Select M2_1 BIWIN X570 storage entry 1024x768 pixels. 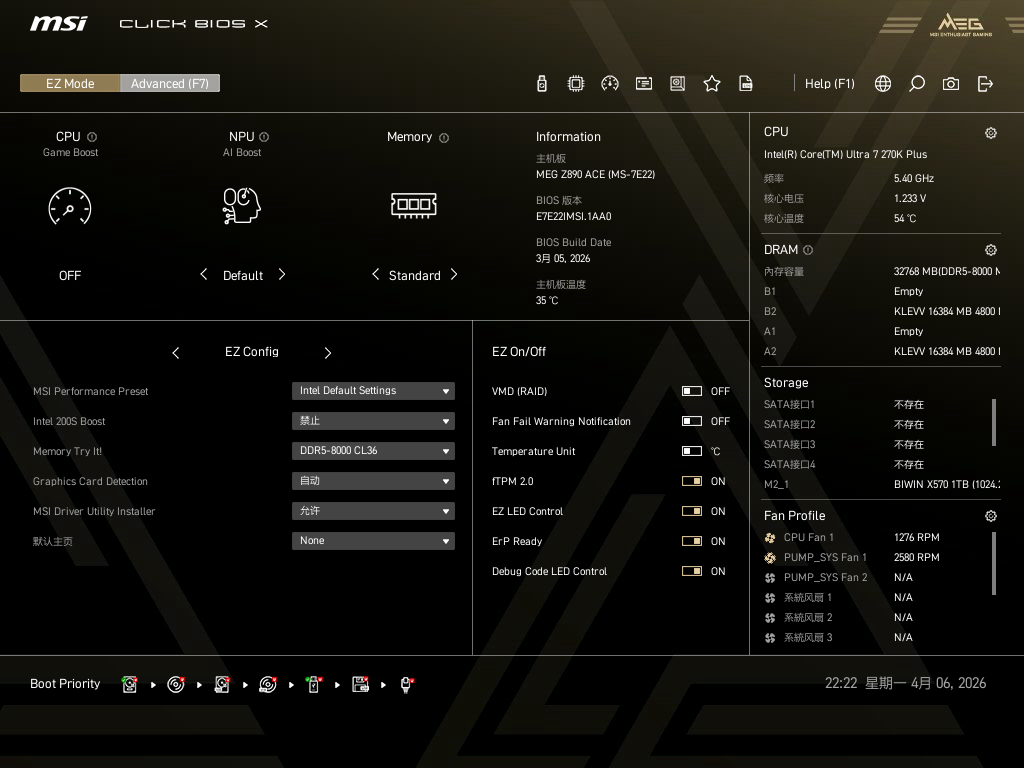(882, 485)
